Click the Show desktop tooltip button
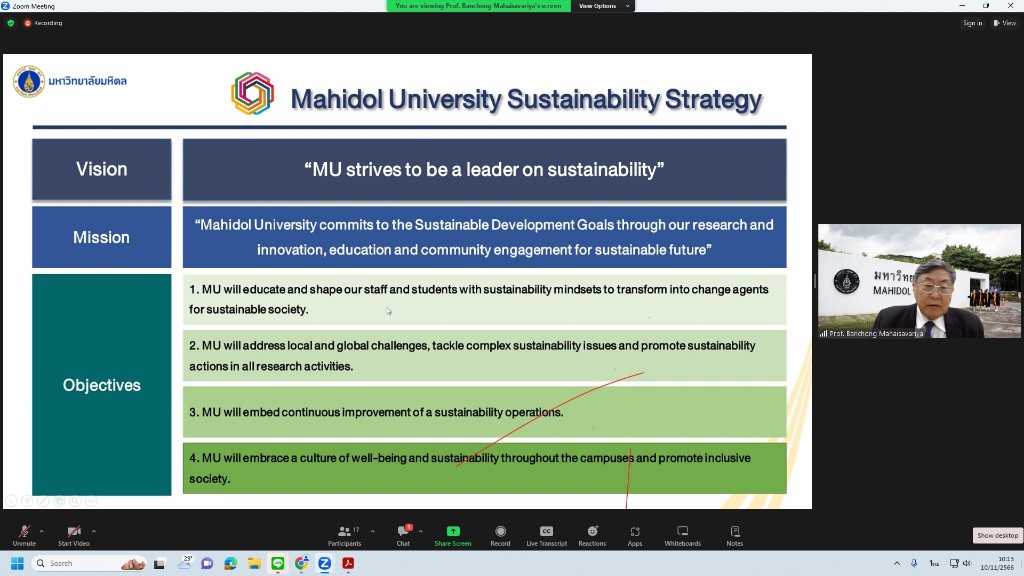1024x576 pixels. tap(997, 536)
